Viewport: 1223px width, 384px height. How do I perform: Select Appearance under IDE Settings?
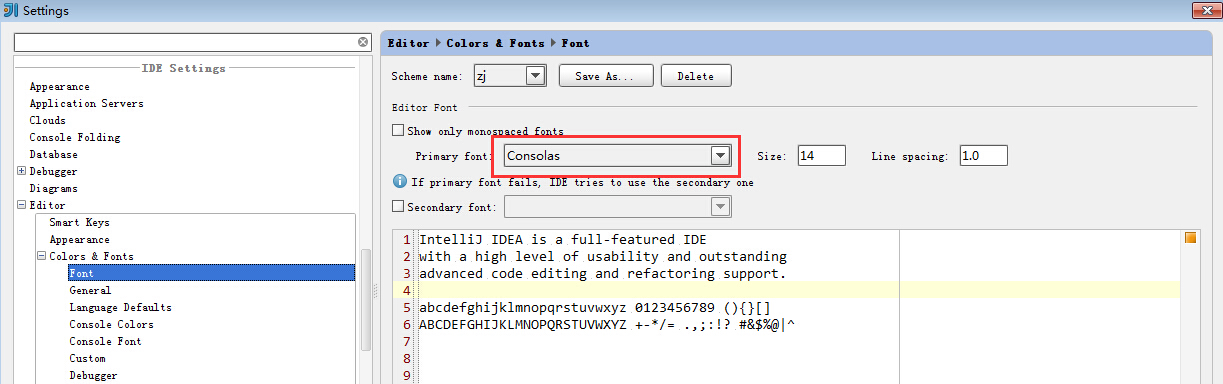[59, 87]
